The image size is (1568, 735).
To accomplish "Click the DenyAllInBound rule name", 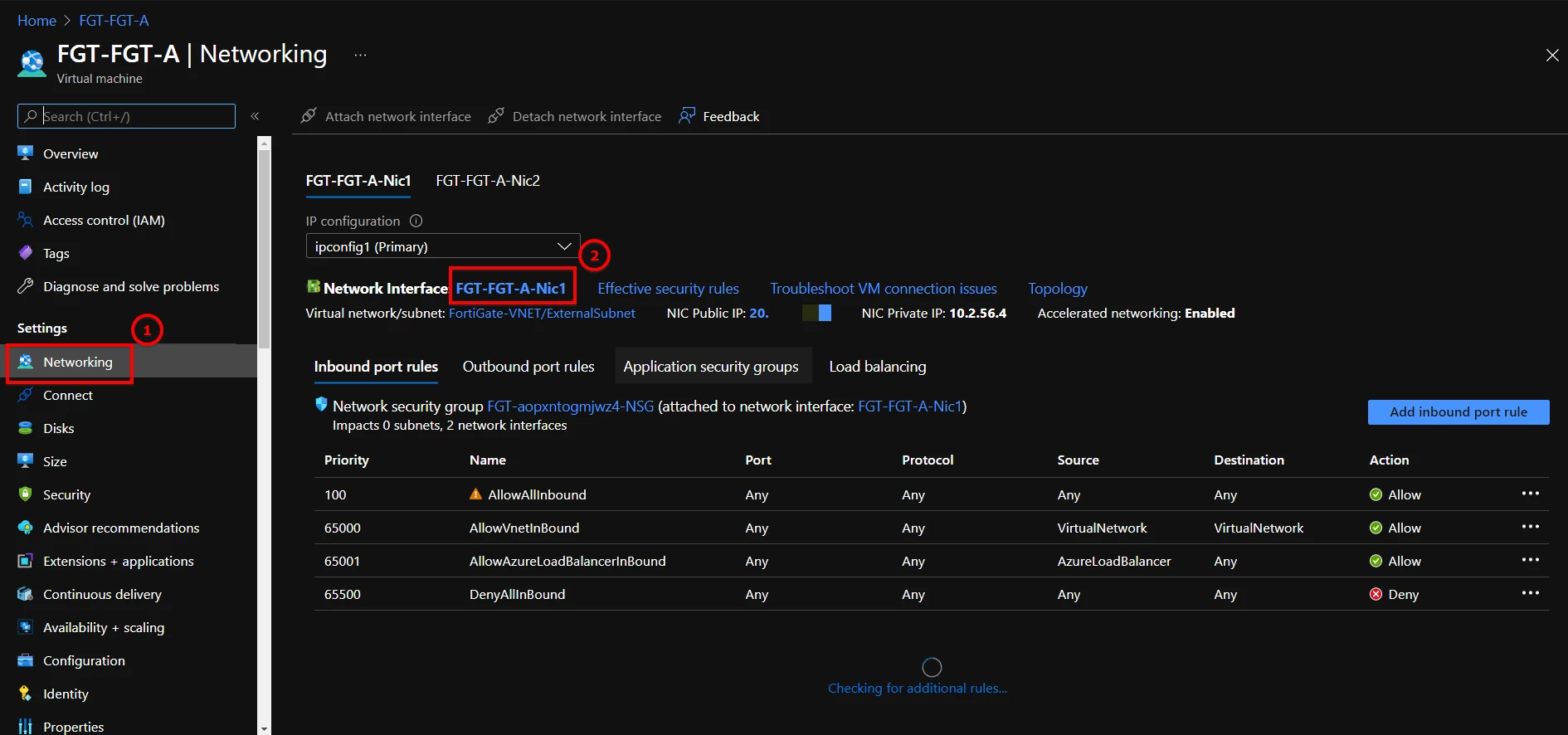I will pos(517,595).
